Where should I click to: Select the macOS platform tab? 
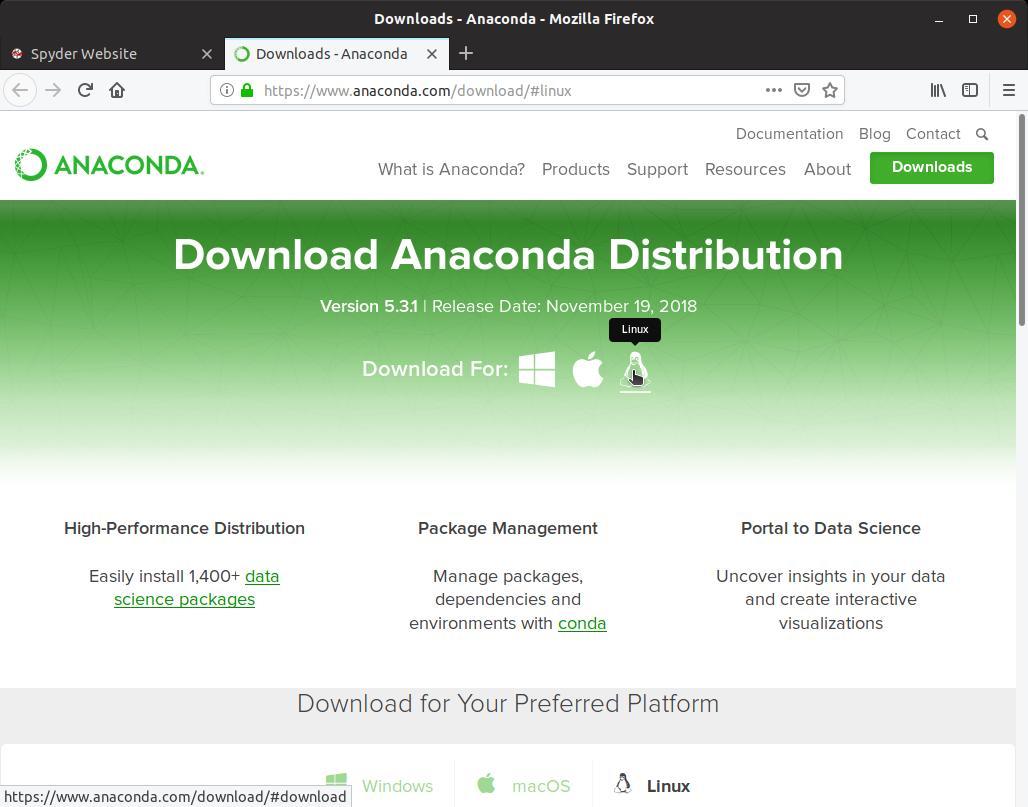524,785
